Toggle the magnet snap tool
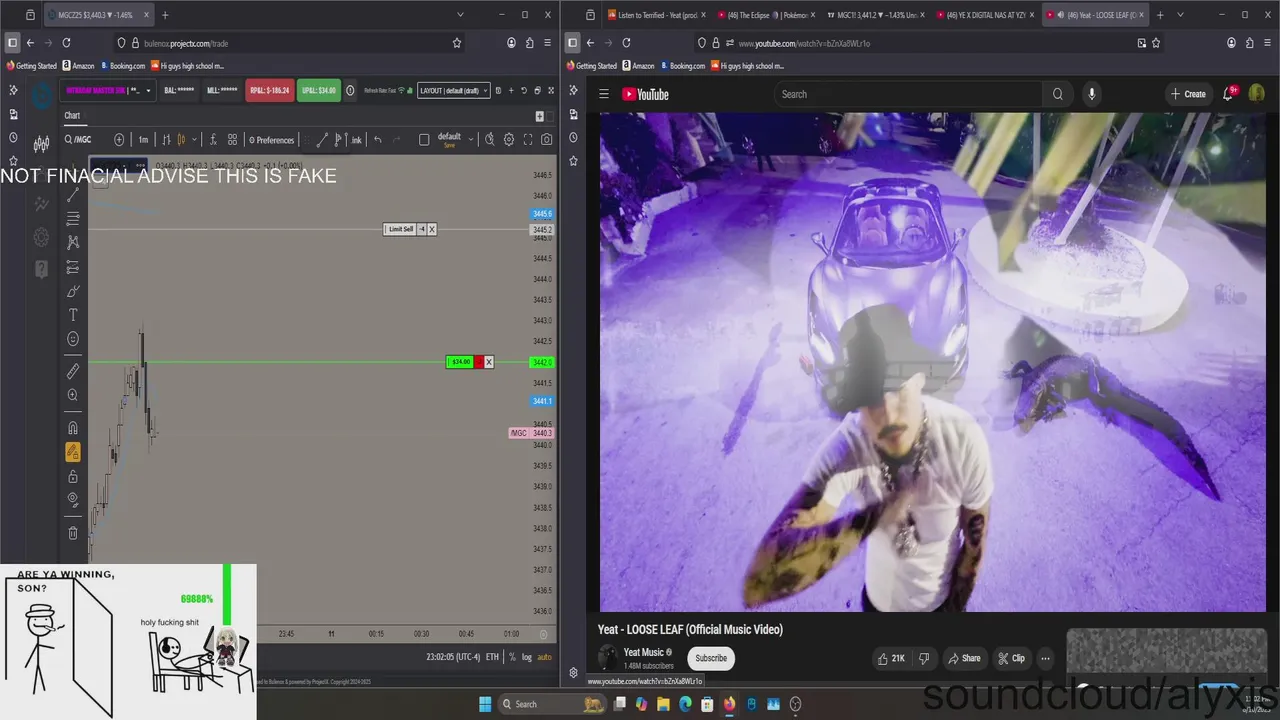This screenshot has height=720, width=1280. click(73, 428)
